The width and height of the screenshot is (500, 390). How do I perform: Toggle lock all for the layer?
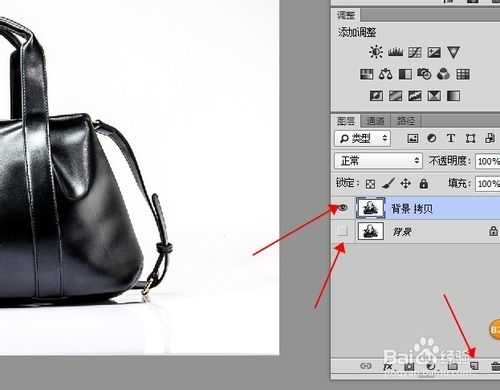tap(424, 183)
